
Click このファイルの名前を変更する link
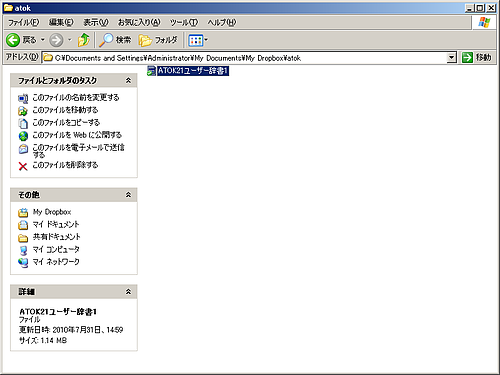point(76,98)
